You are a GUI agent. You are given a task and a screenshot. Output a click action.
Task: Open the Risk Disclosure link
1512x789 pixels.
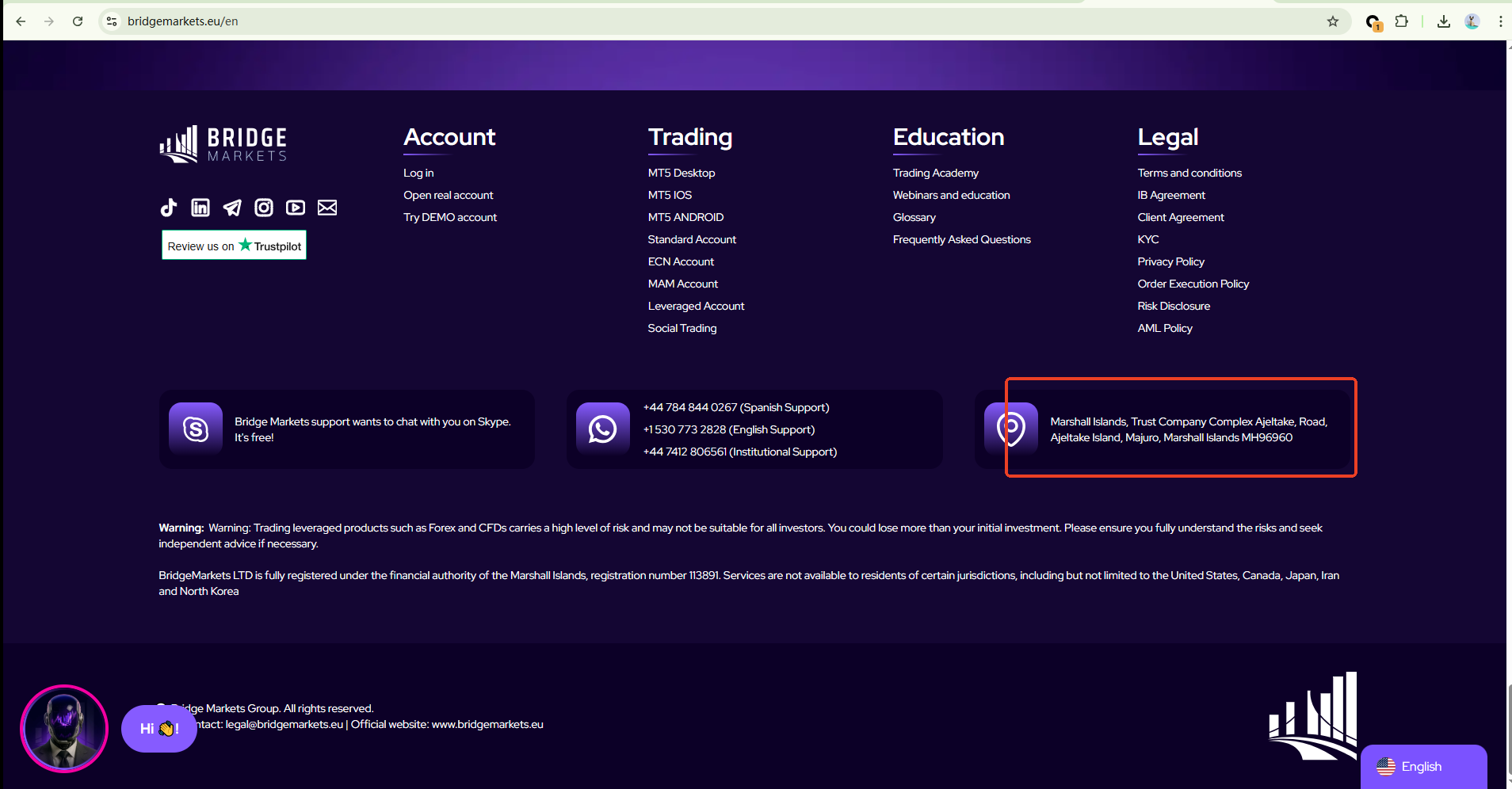point(1174,306)
